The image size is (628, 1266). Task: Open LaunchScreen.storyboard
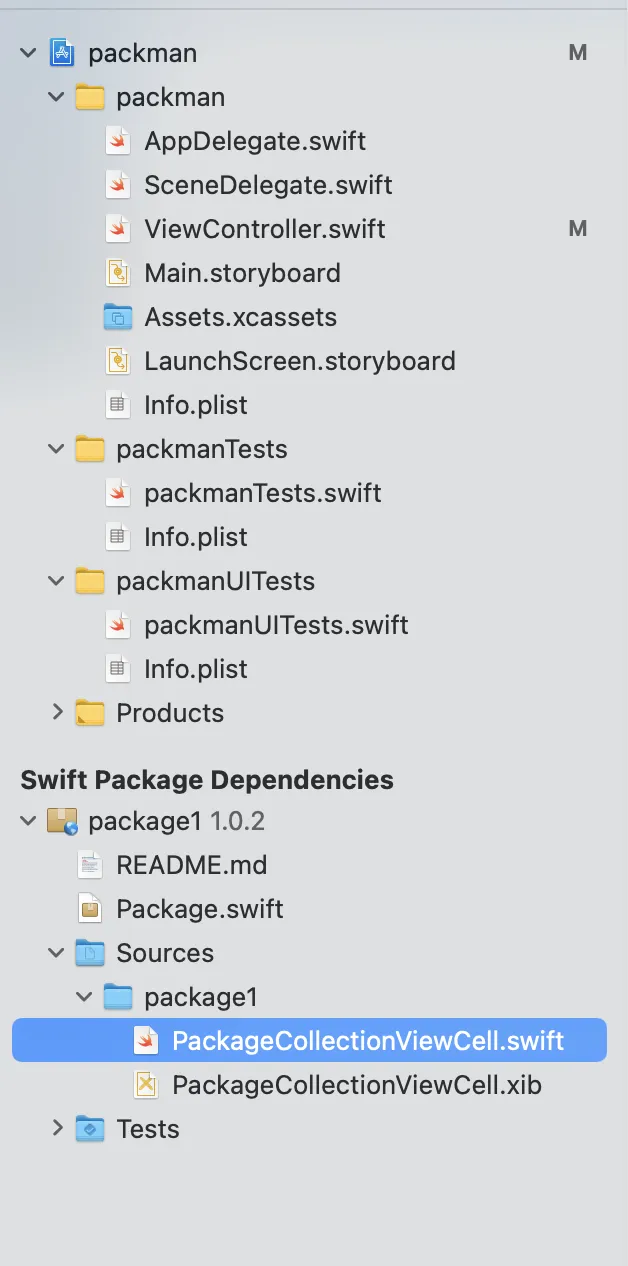click(299, 361)
